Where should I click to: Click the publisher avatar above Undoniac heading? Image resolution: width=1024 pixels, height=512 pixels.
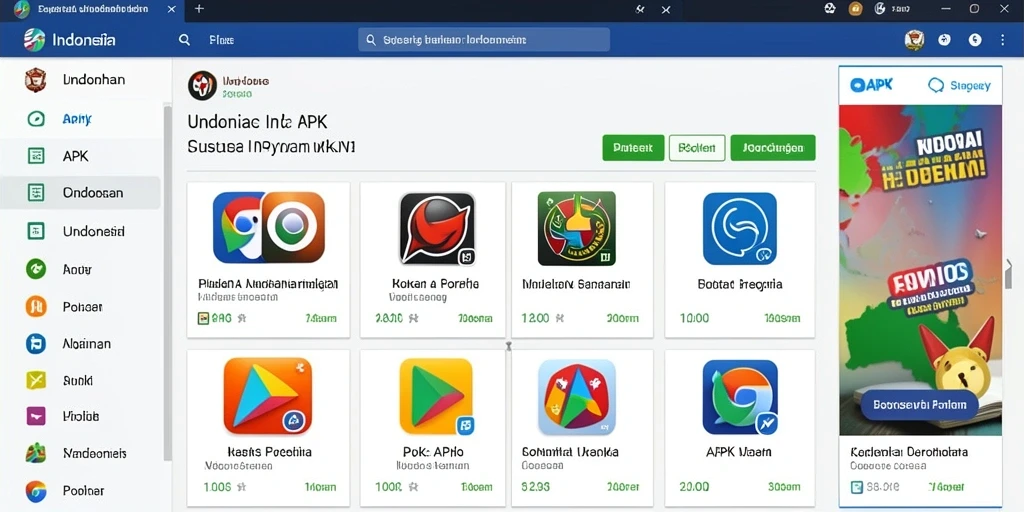202,86
